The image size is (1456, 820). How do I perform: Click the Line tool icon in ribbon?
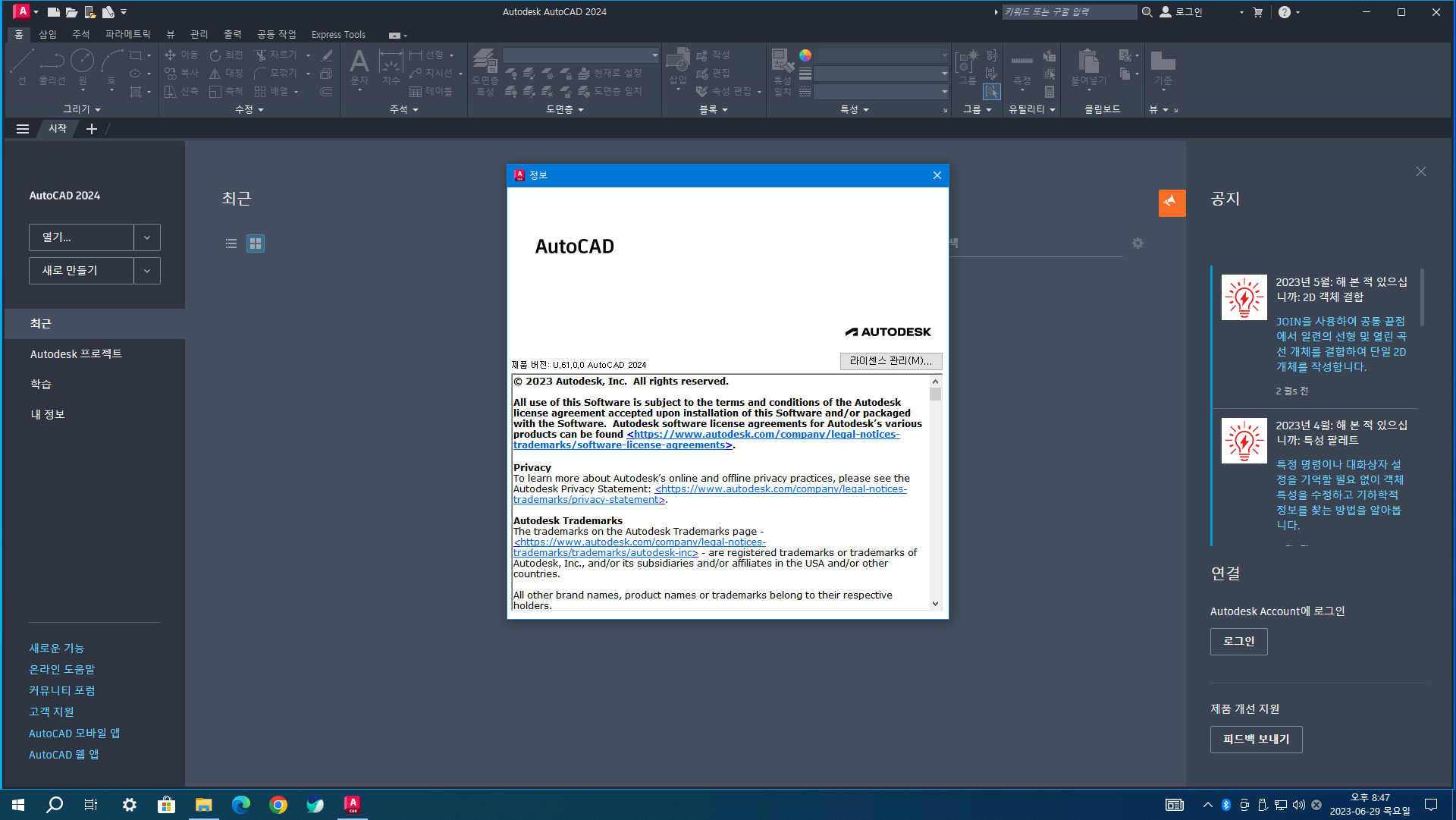coord(21,61)
